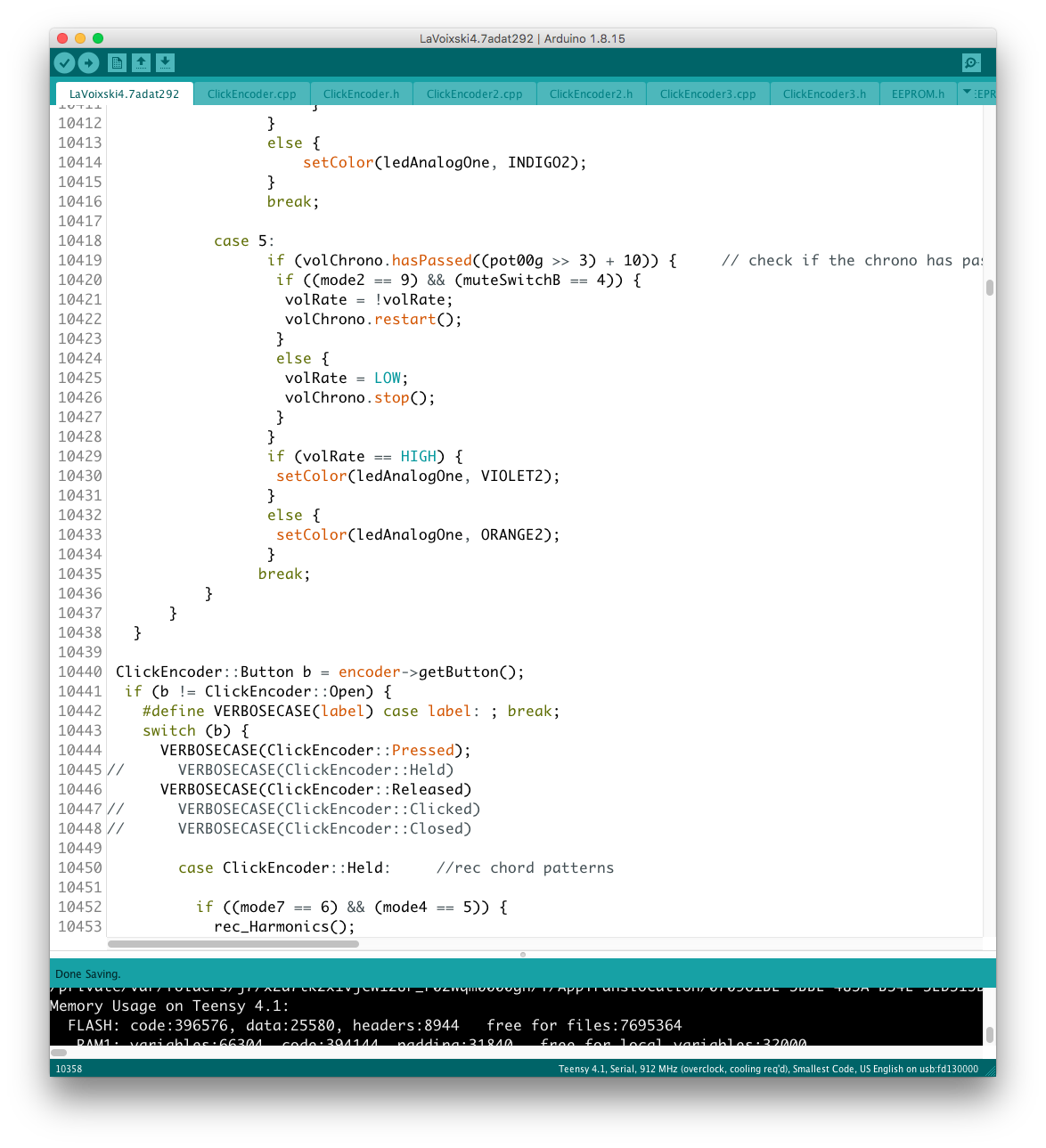Open the ClickEncoder3.cpp tab
Viewport: 1046px width, 1148px height.
(708, 94)
